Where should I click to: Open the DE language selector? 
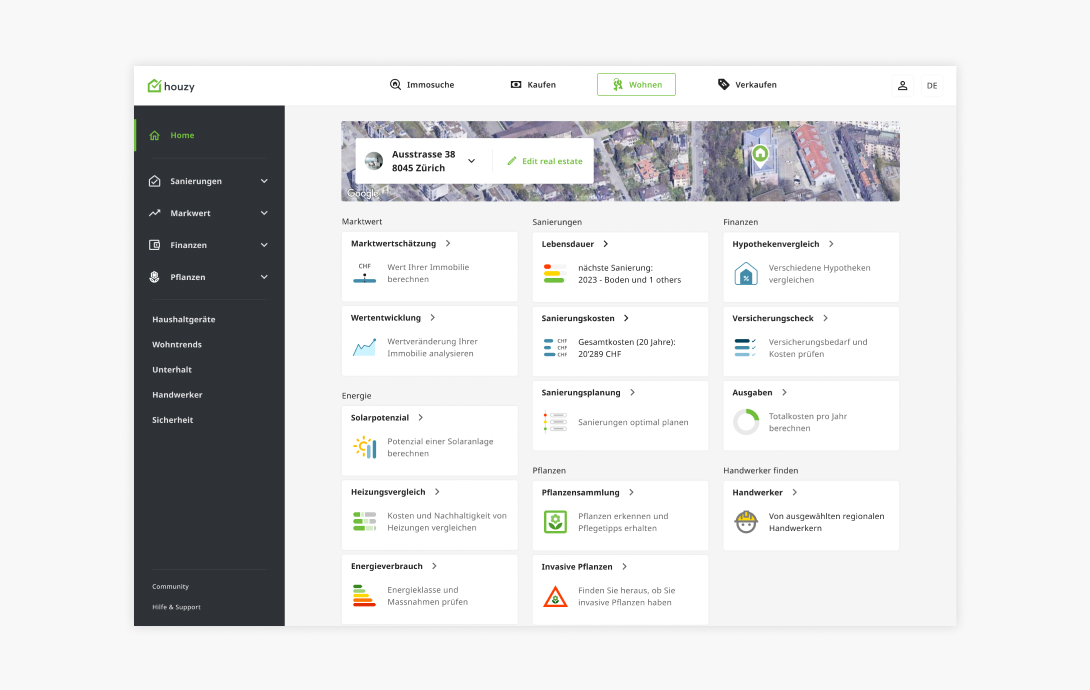click(x=932, y=85)
